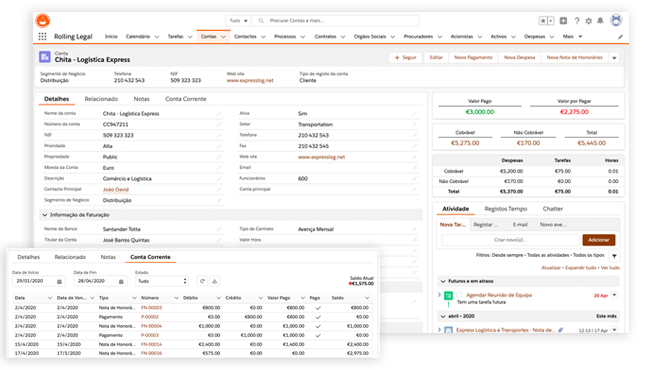
Task: Edit the Nome da conta field pencil
Action: click(x=219, y=114)
